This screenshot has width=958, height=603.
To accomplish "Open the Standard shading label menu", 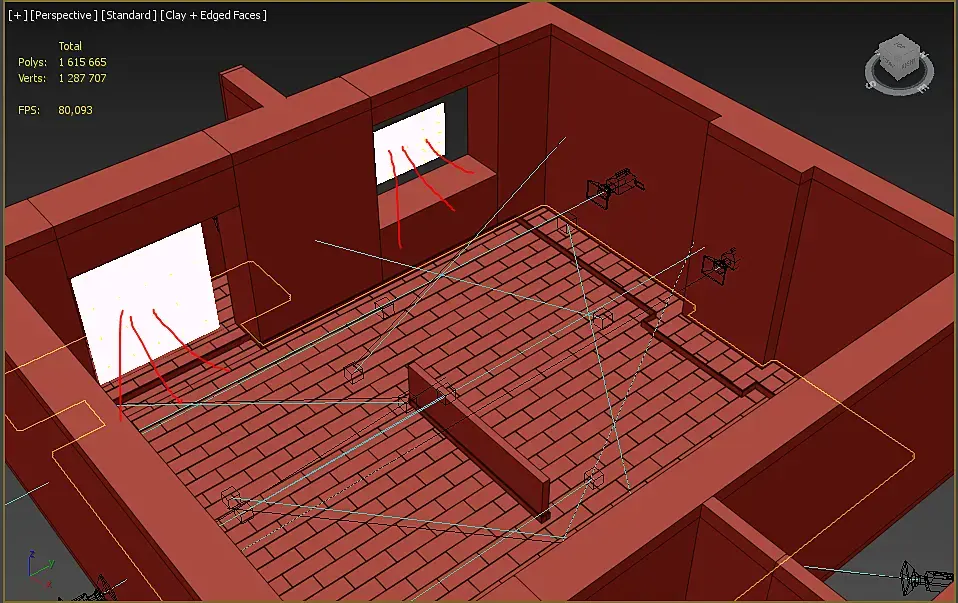I will coord(128,15).
